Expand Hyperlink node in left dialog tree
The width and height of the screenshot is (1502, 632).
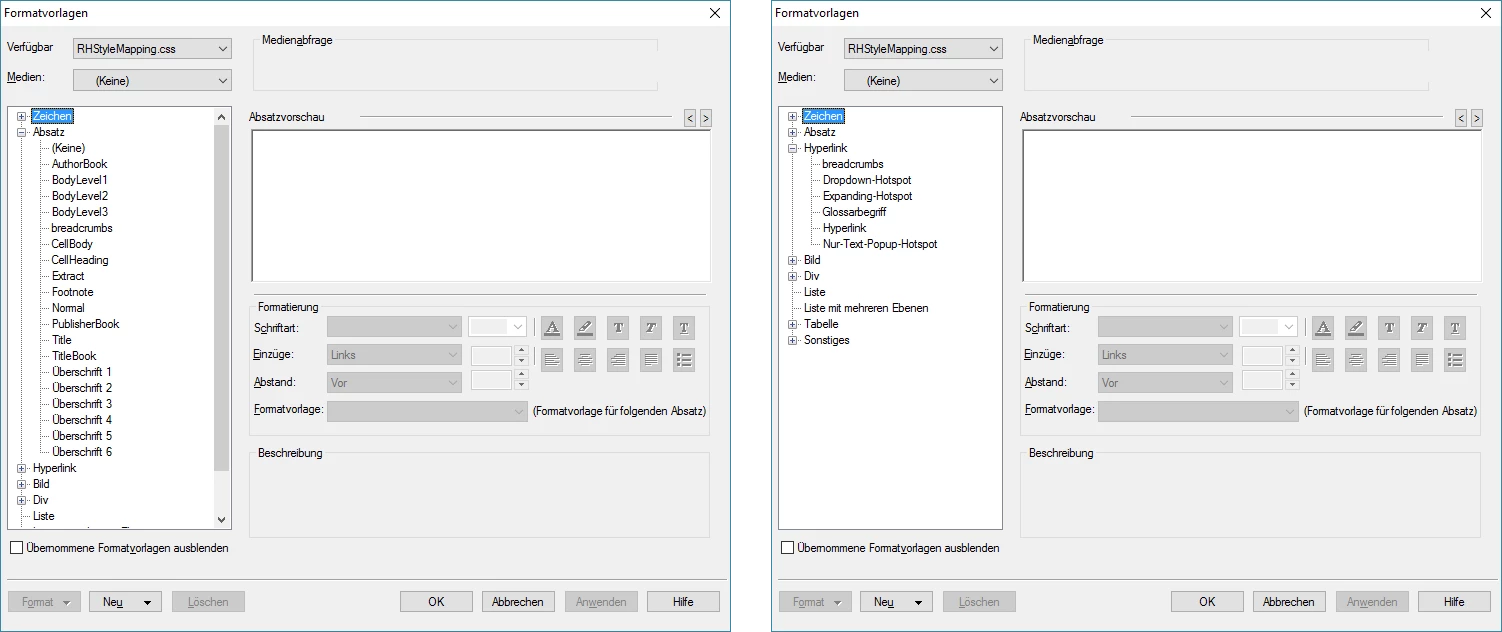coord(22,468)
